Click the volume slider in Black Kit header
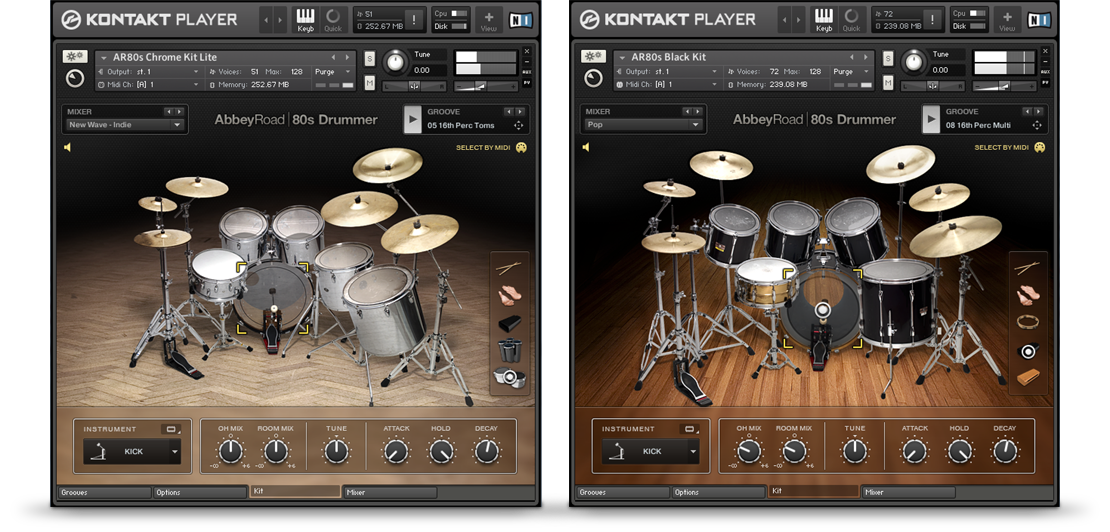1110x532 pixels. click(1005, 86)
